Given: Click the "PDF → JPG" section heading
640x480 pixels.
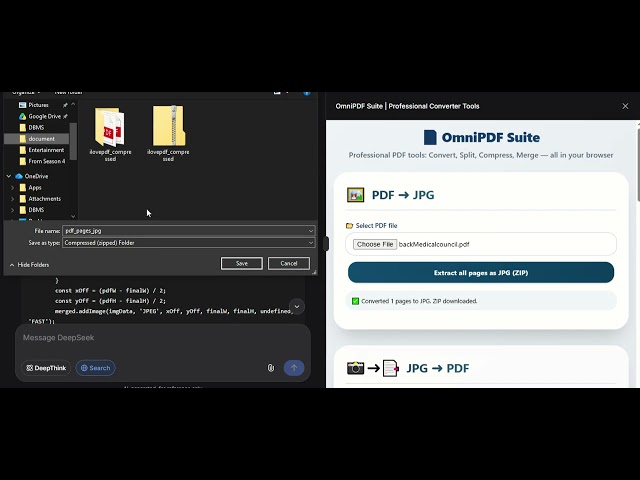Looking at the screenshot, I should (x=403, y=195).
